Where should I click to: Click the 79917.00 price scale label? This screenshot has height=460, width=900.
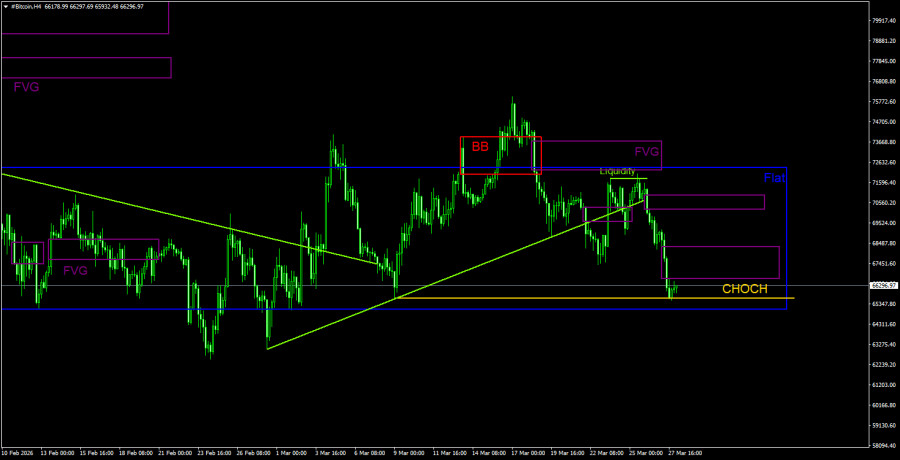pos(878,20)
